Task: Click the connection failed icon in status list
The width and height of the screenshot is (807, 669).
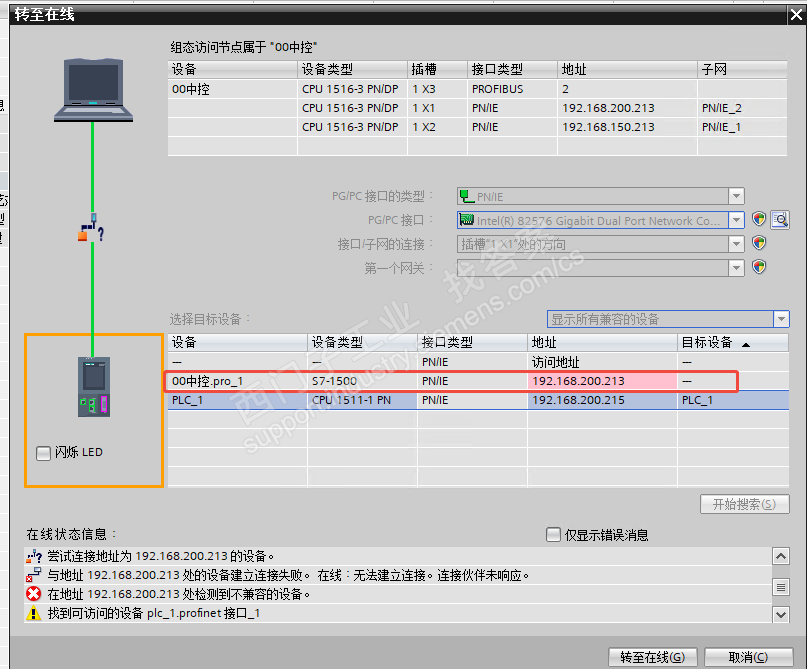Action: click(x=33, y=575)
